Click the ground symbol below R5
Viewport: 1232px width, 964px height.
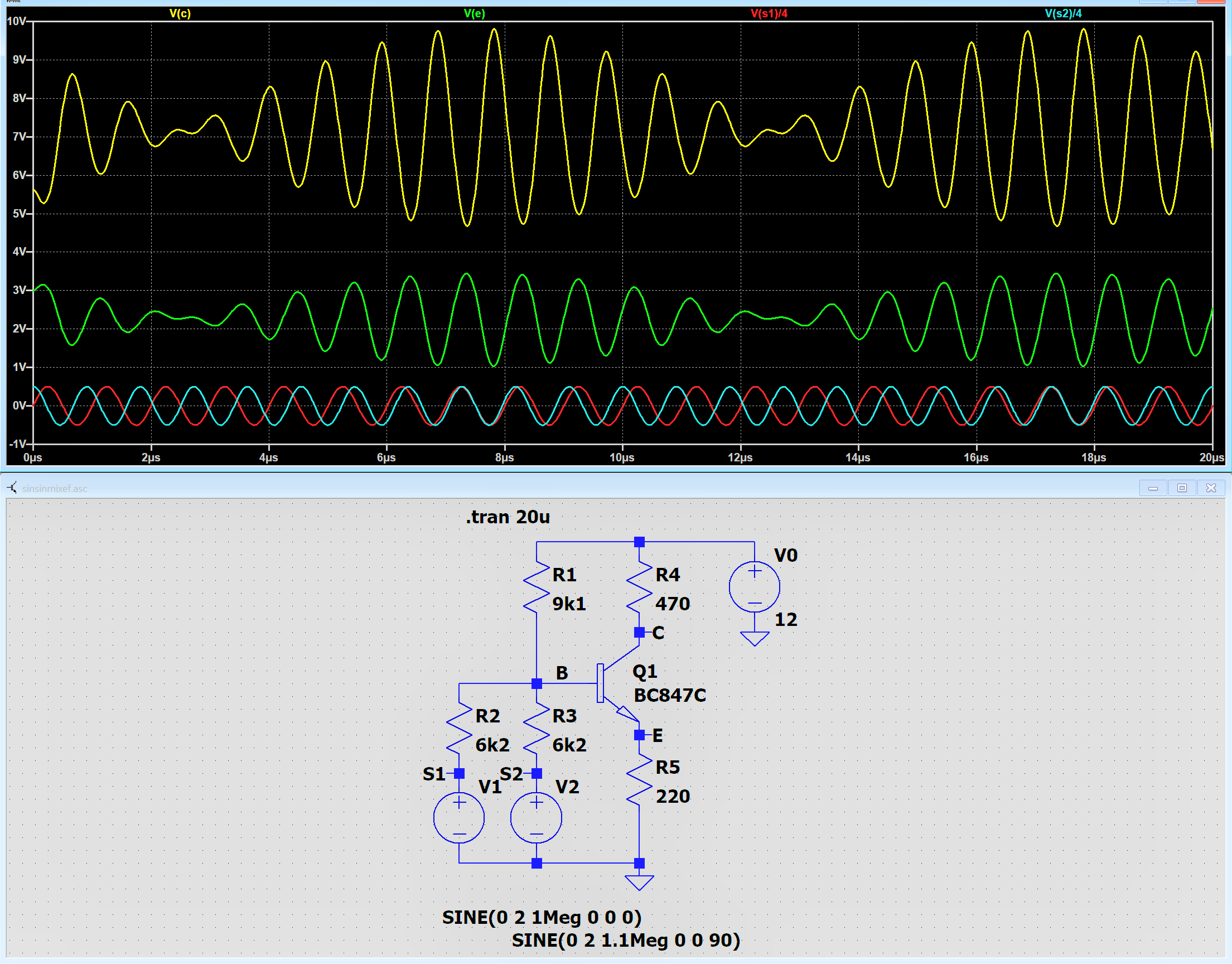pyautogui.click(x=639, y=882)
